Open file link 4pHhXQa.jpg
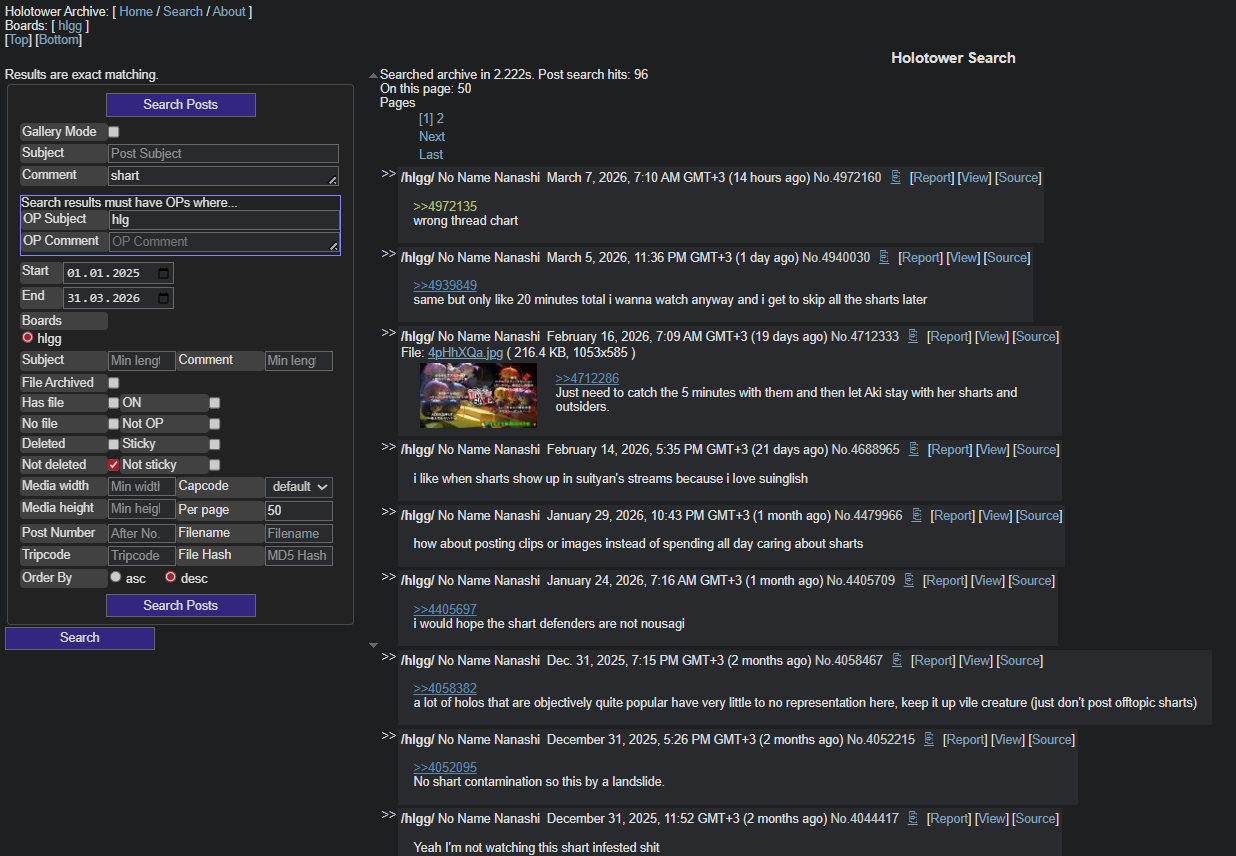1236x856 pixels. click(x=465, y=352)
